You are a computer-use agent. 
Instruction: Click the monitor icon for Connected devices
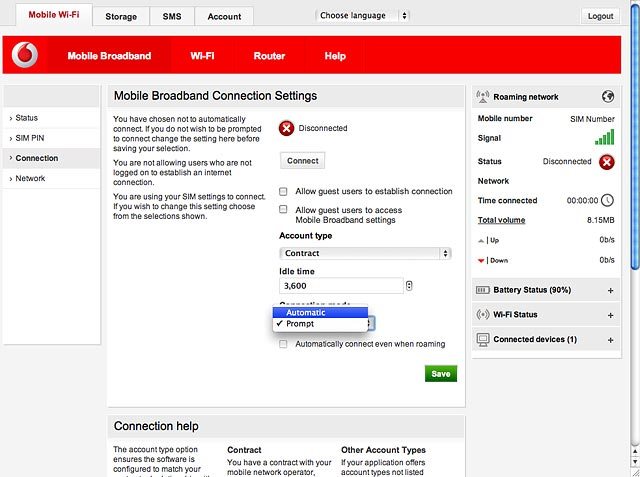(483, 339)
